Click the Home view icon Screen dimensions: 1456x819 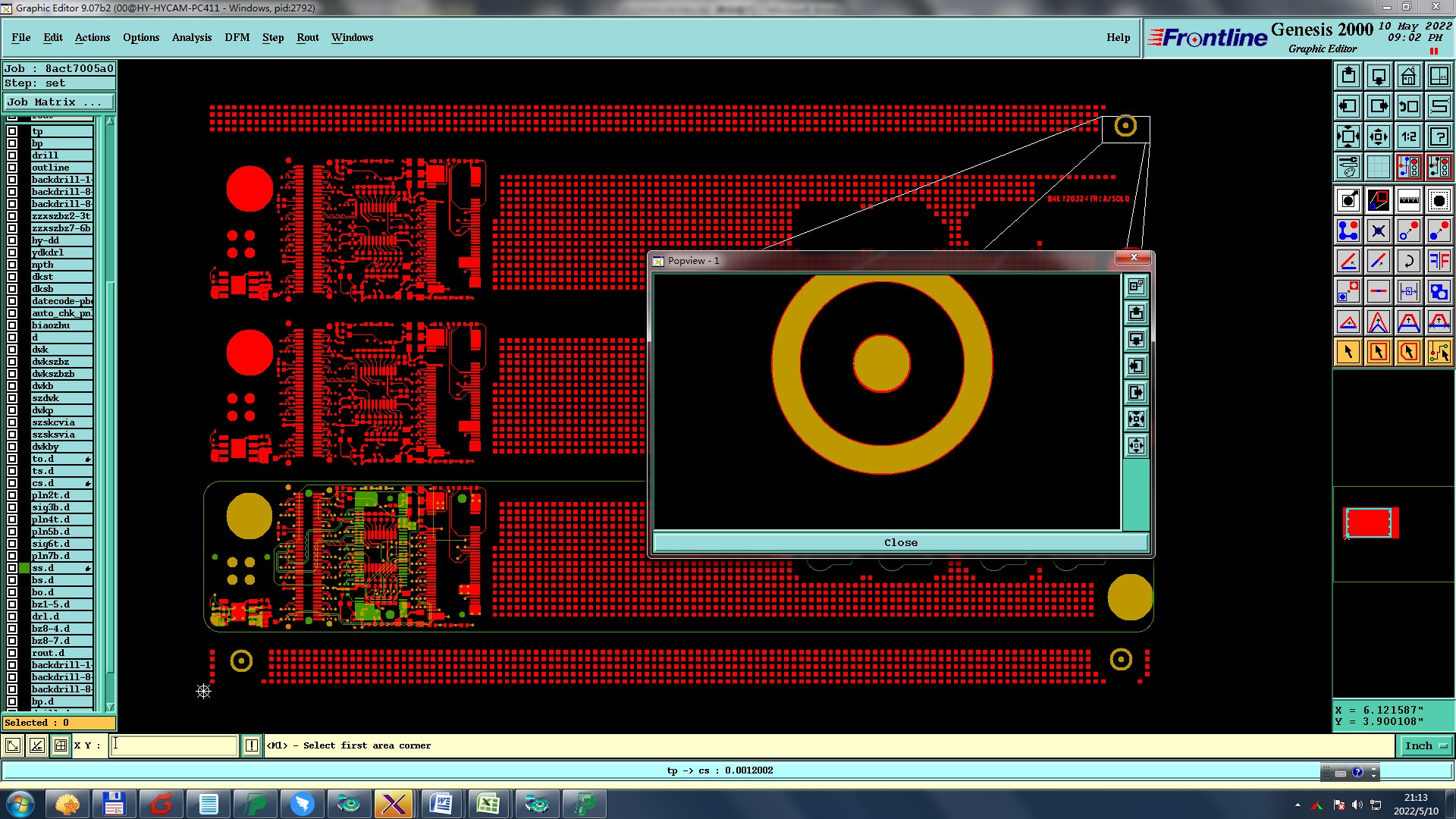coord(1408,76)
